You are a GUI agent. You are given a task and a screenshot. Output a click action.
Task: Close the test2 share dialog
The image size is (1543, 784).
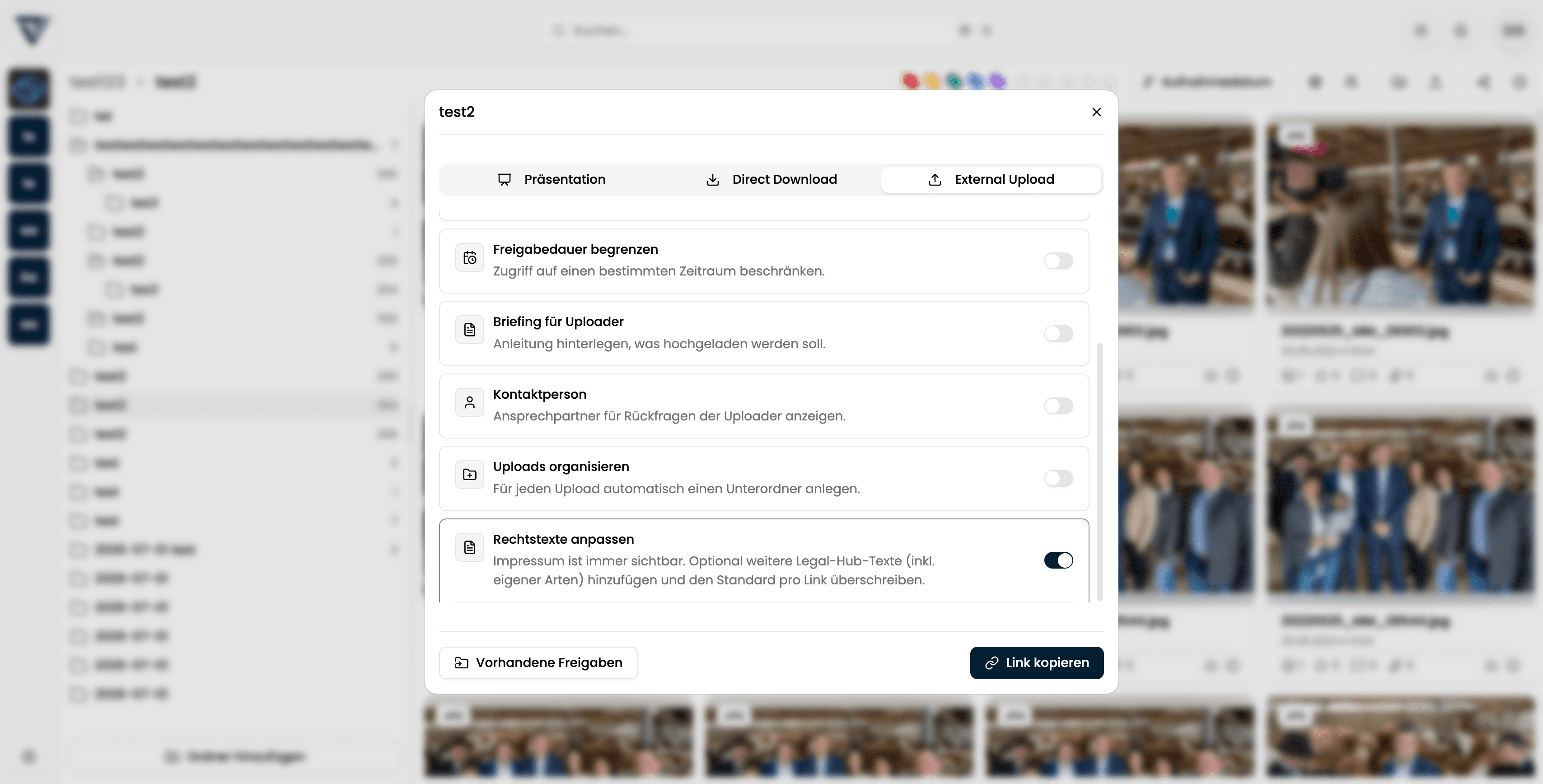(x=1096, y=112)
